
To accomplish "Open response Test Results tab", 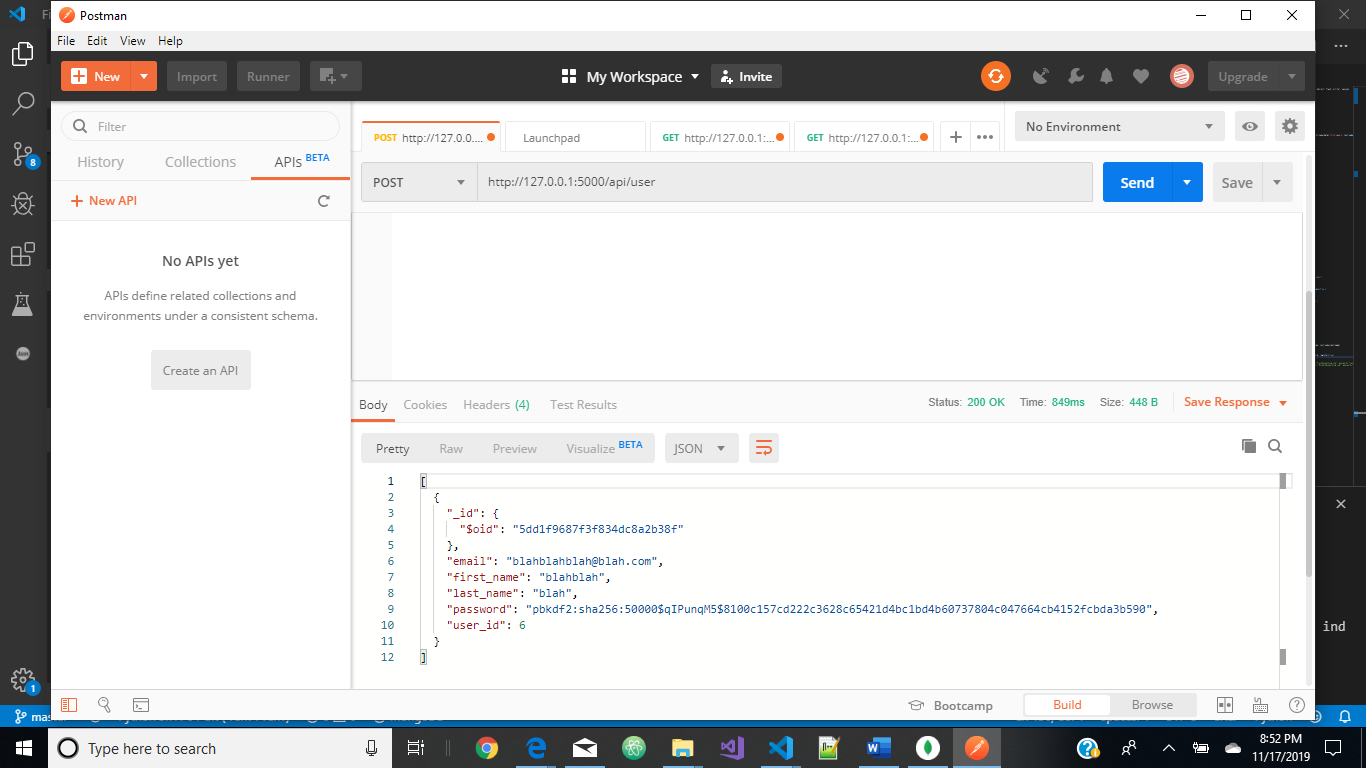I will pos(583,404).
